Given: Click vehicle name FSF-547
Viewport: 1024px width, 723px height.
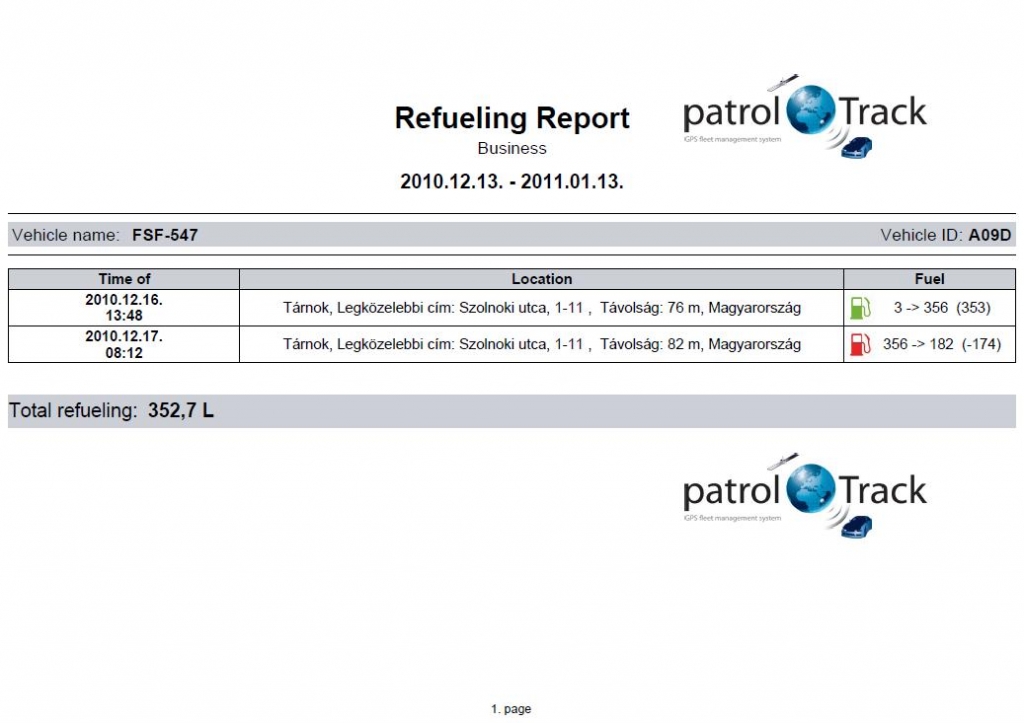Looking at the screenshot, I should click(165, 236).
